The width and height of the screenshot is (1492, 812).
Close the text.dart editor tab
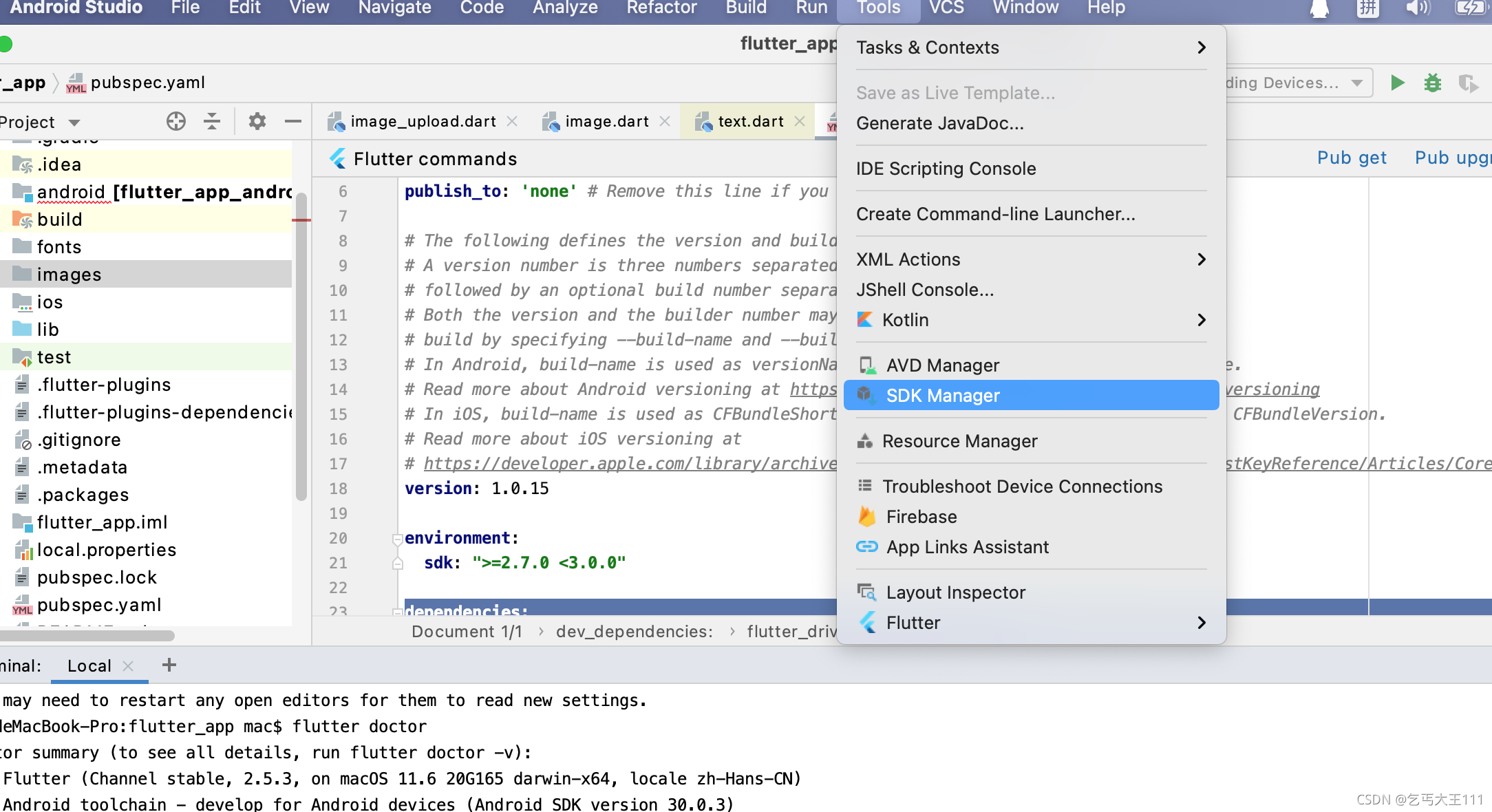(800, 121)
